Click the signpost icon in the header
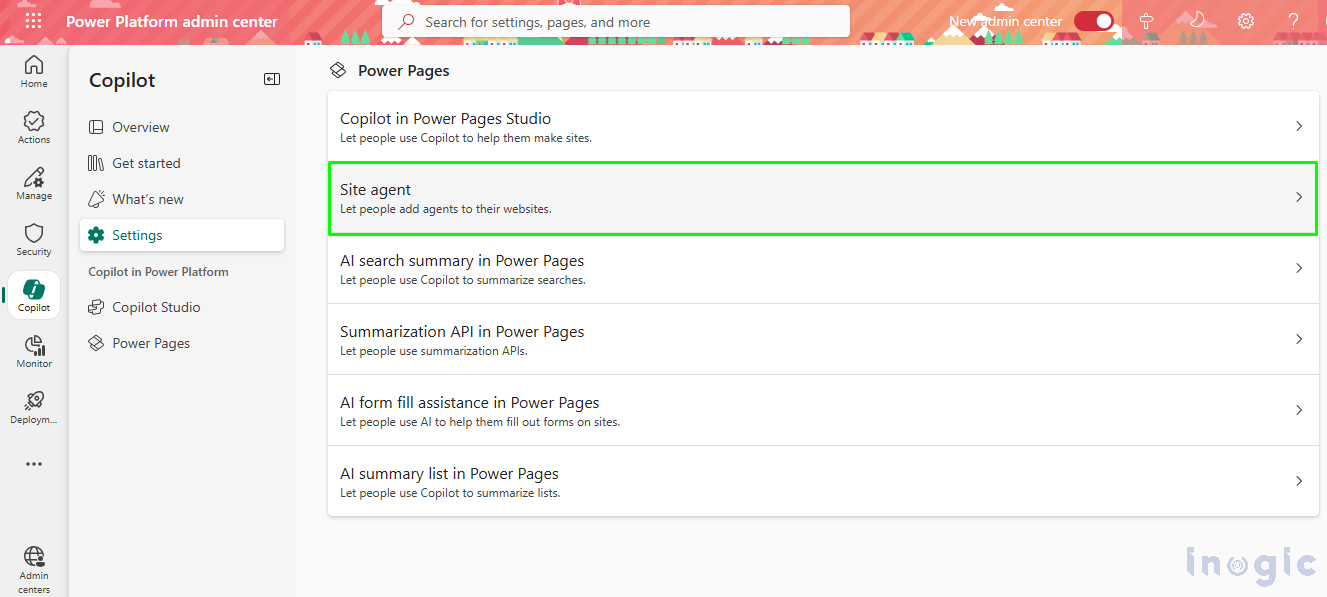The width and height of the screenshot is (1327, 597). tap(1147, 21)
